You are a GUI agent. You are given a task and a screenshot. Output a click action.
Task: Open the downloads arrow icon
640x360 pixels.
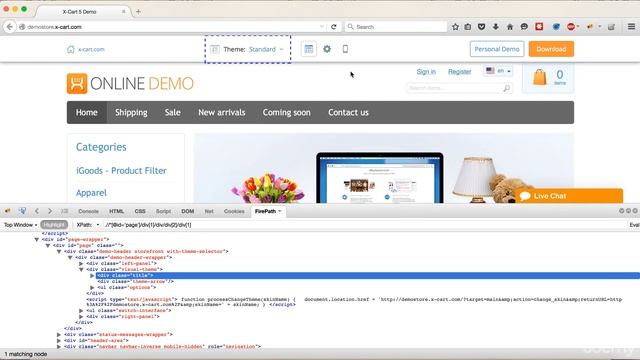pyautogui.click(x=496, y=27)
